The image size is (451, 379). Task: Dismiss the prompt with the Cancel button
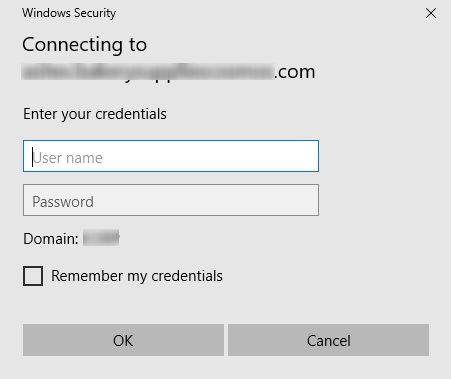coord(328,340)
